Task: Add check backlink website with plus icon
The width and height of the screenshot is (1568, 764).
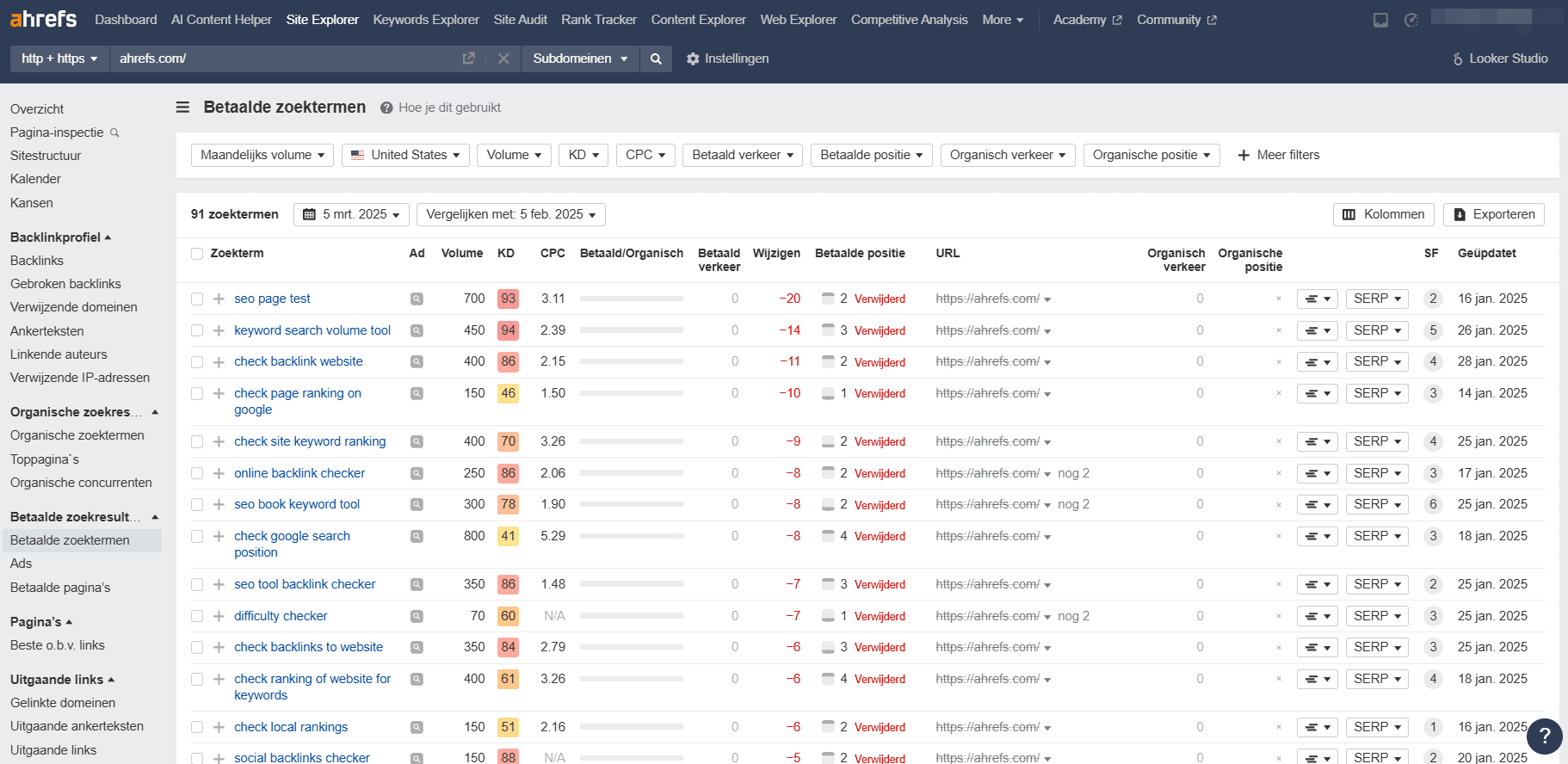Action: tap(219, 362)
